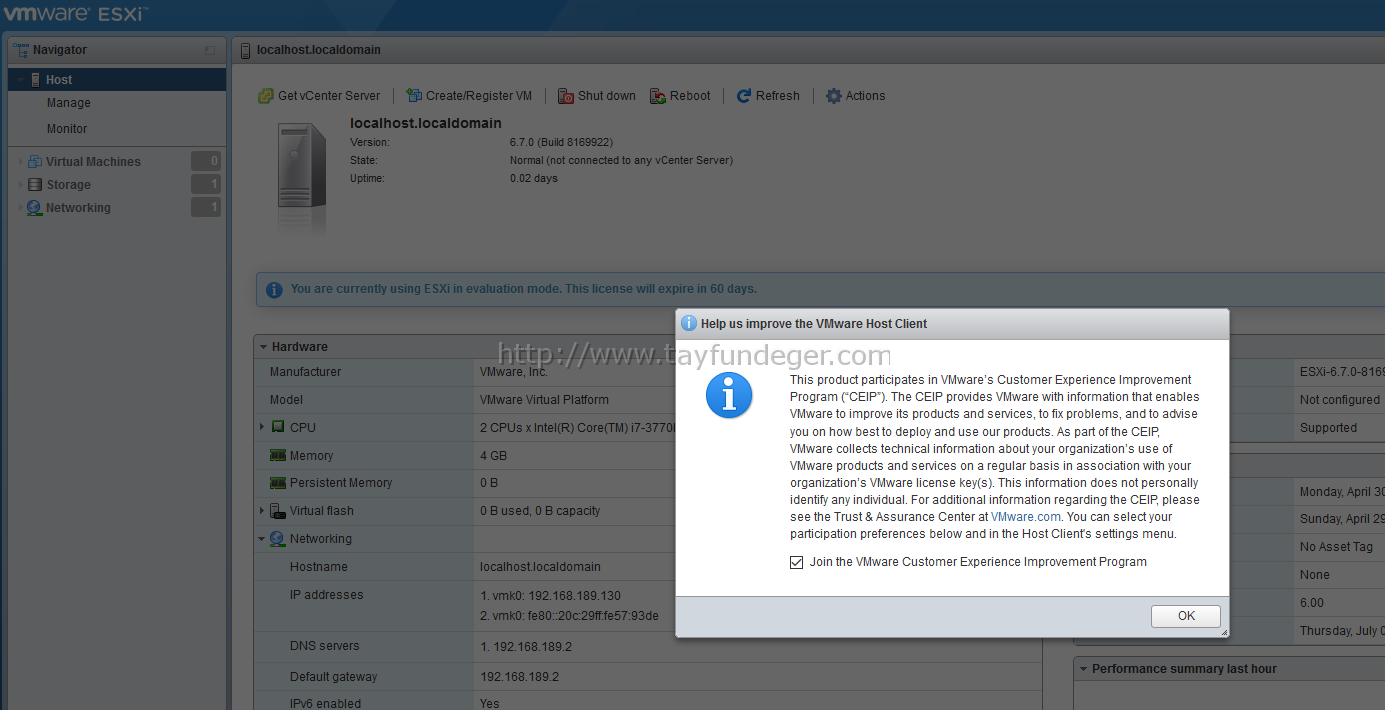Collapse the Performance summary last hour panel

tap(1083, 669)
